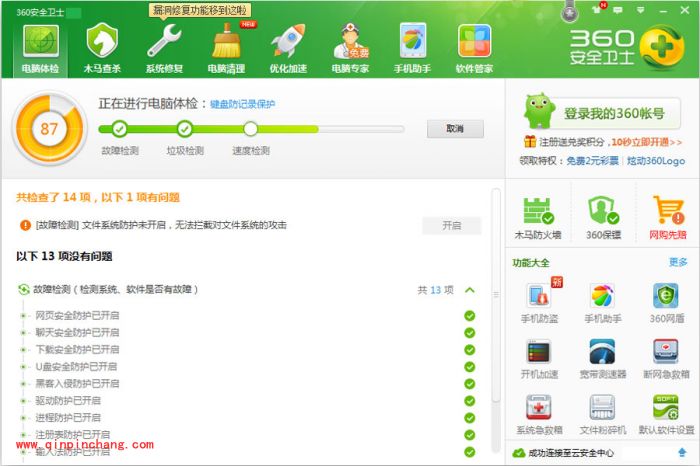This screenshot has width=700, height=466.
Task: Open the skin shirt icon in title bar
Action: tap(597, 9)
